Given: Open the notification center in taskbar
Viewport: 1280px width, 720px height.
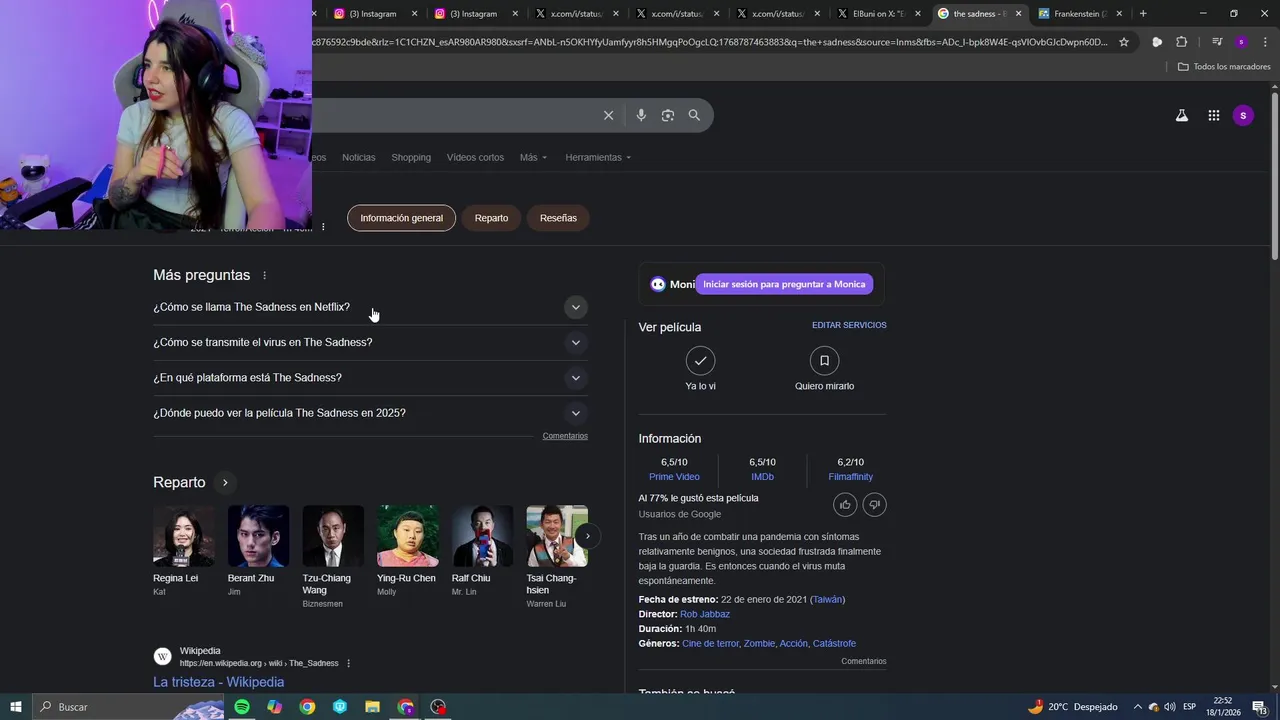Looking at the screenshot, I should [1259, 707].
